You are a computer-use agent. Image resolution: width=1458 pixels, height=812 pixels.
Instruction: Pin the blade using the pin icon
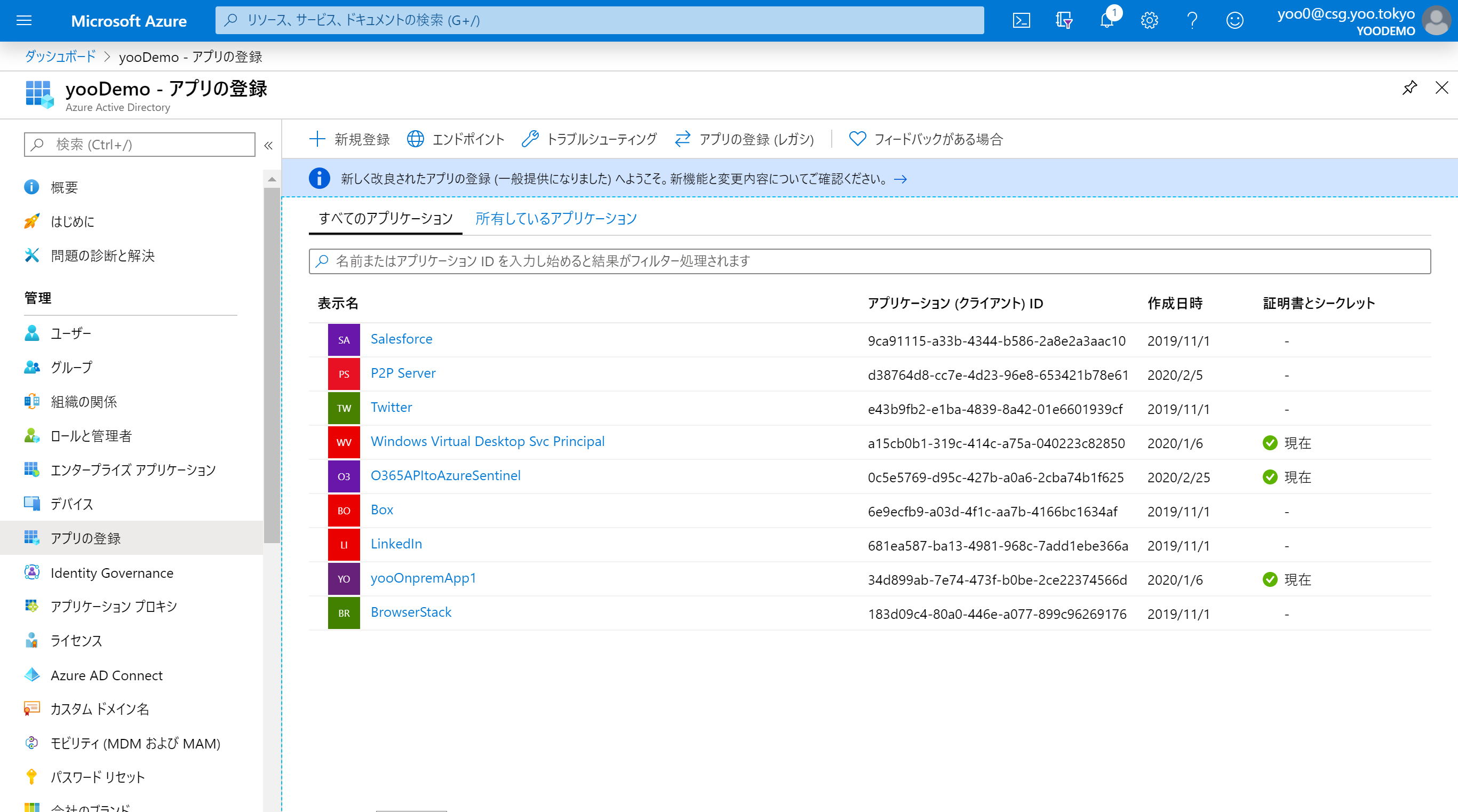pos(1409,88)
